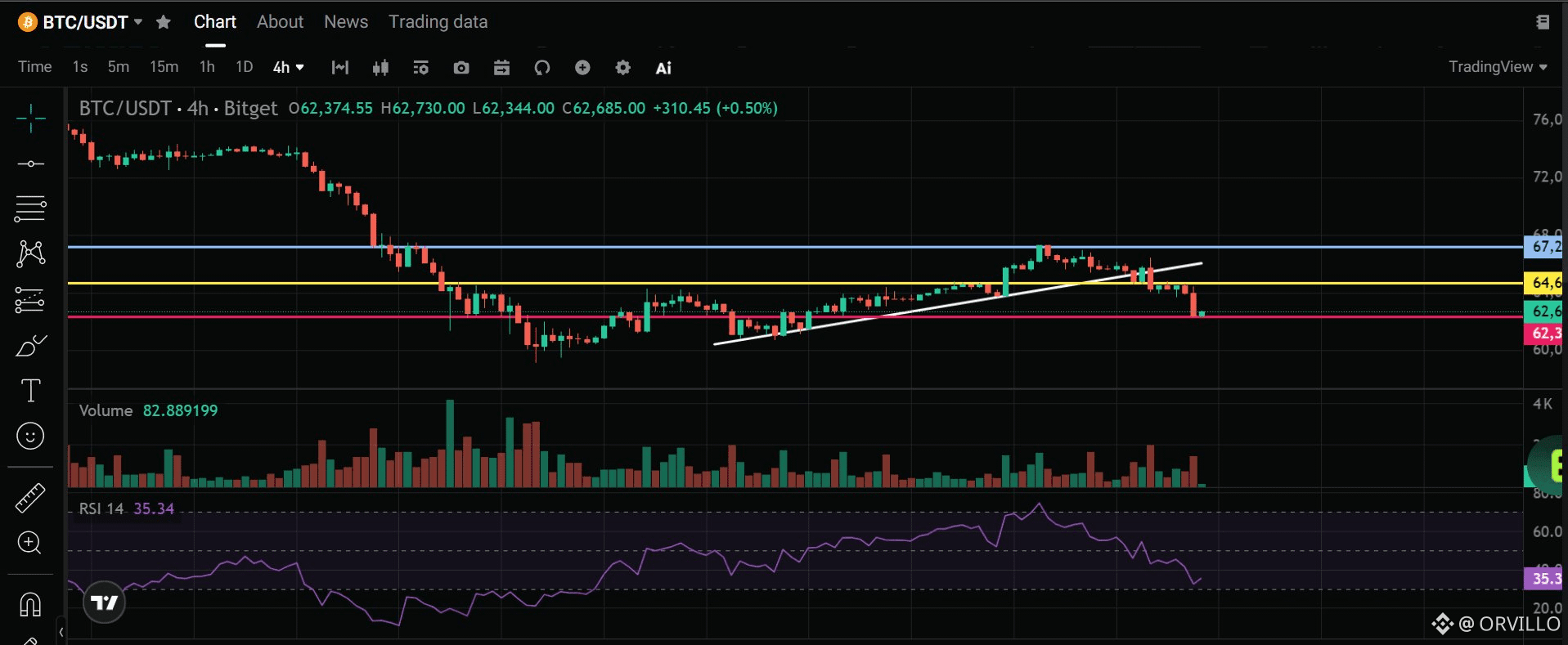Select the text annotation tool
This screenshot has width=1568, height=645.
point(30,391)
